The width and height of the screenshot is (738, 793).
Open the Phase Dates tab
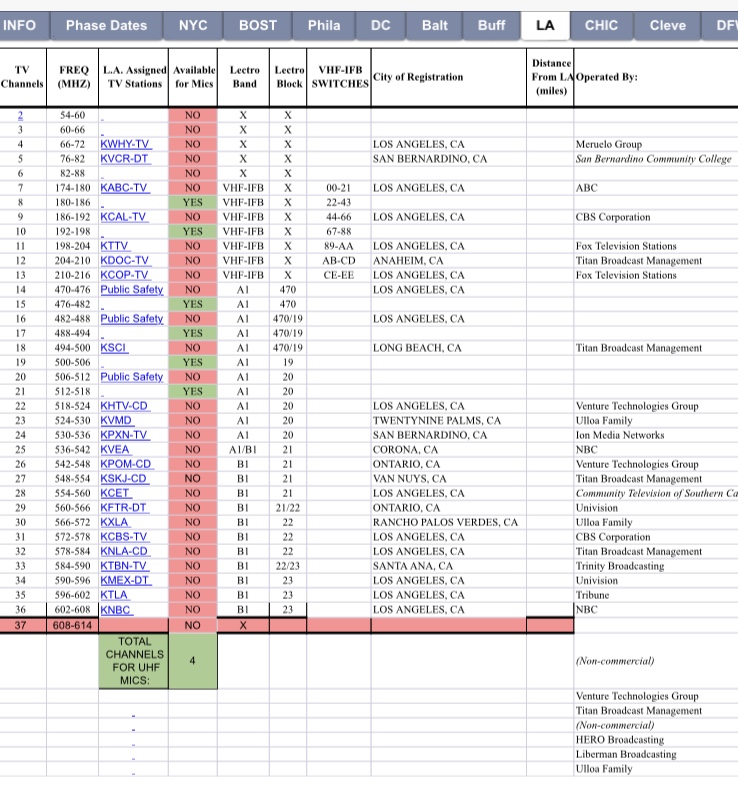pos(106,25)
